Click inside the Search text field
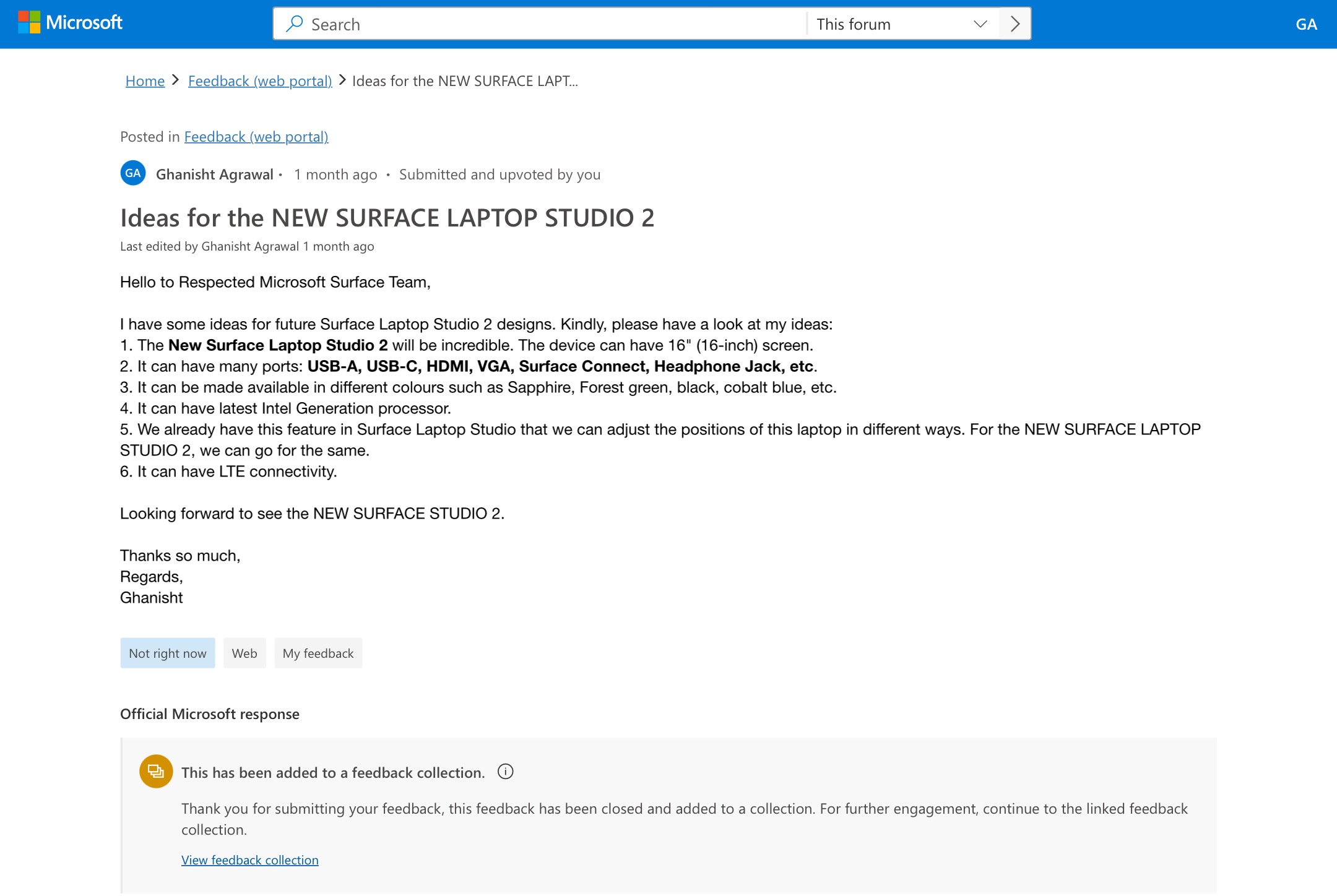Image resolution: width=1337 pixels, height=896 pixels. tap(545, 24)
